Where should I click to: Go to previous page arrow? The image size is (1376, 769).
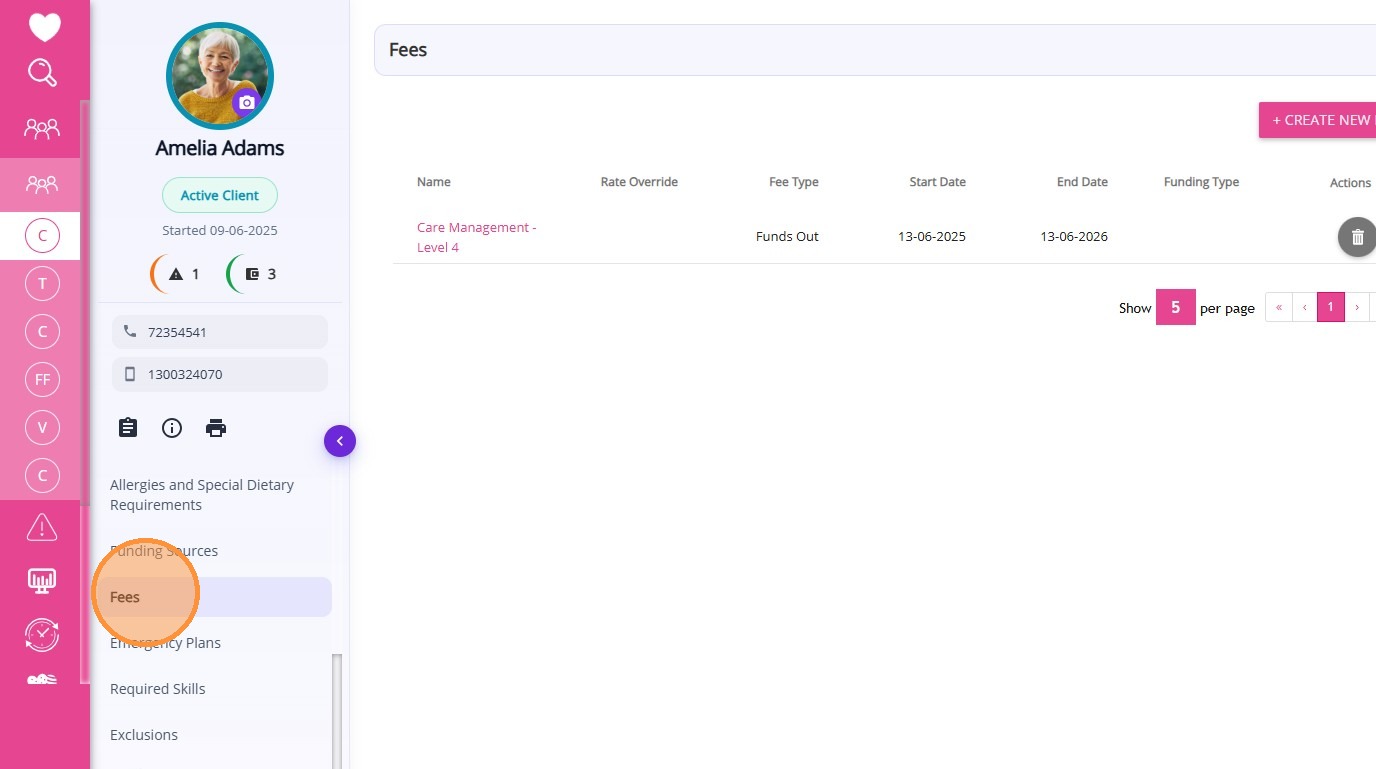click(1304, 308)
